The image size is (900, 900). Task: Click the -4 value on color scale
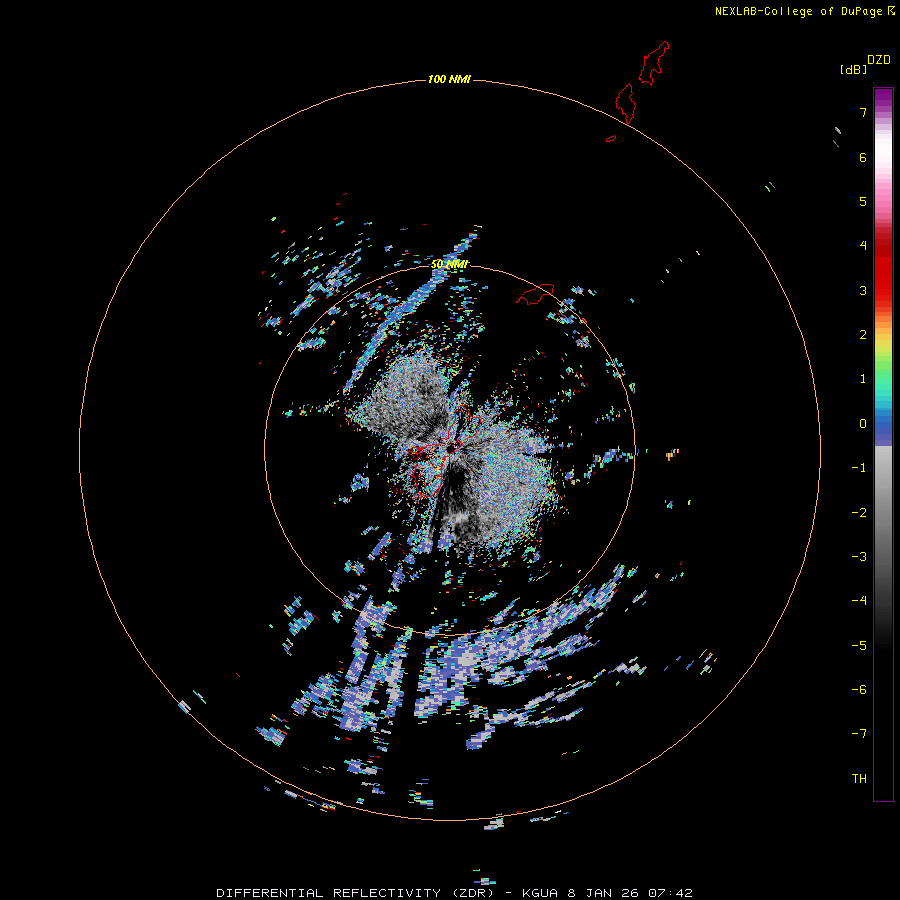pyautogui.click(x=859, y=600)
